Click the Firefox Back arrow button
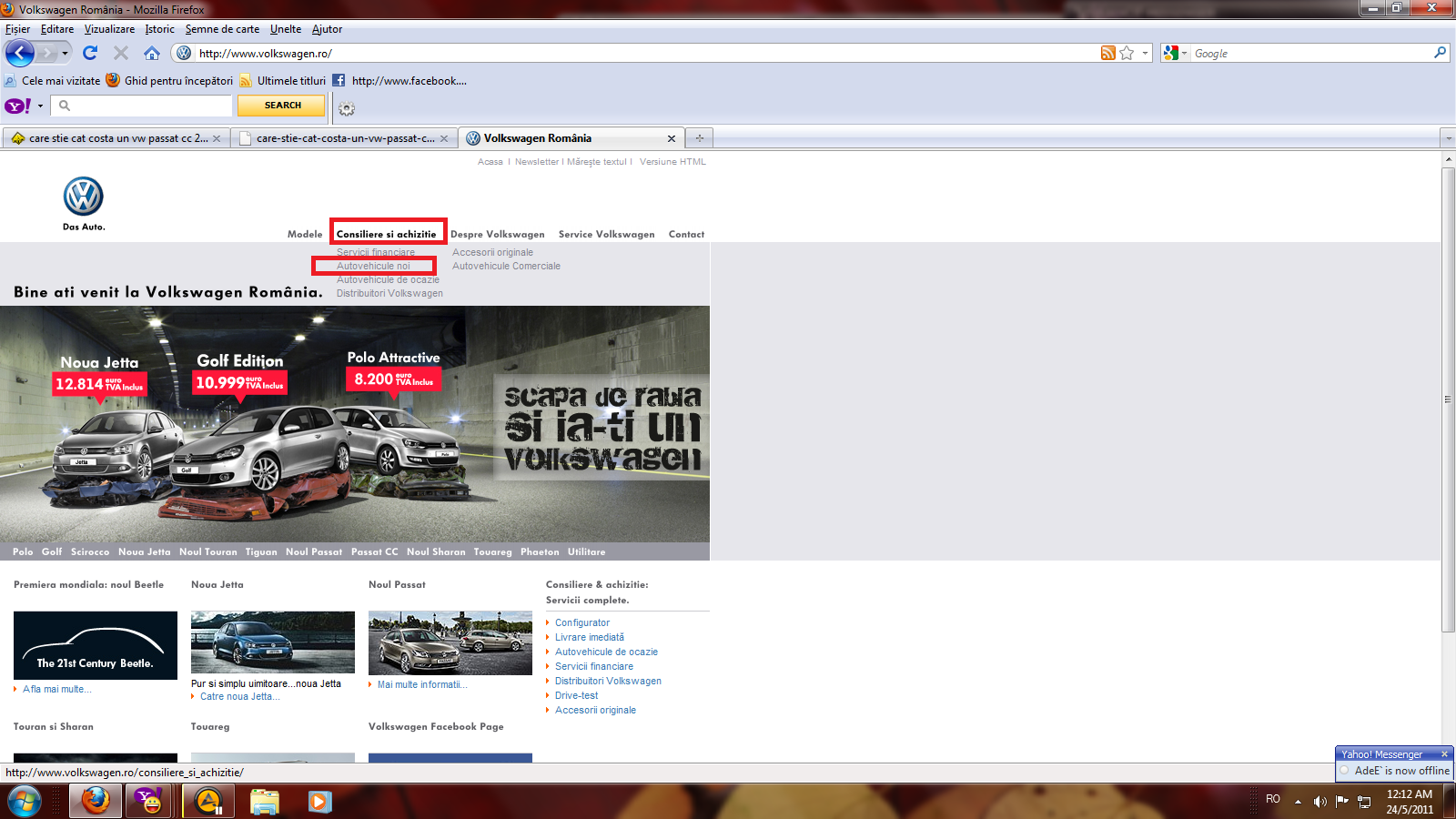This screenshot has height=819, width=1456. pyautogui.click(x=20, y=53)
